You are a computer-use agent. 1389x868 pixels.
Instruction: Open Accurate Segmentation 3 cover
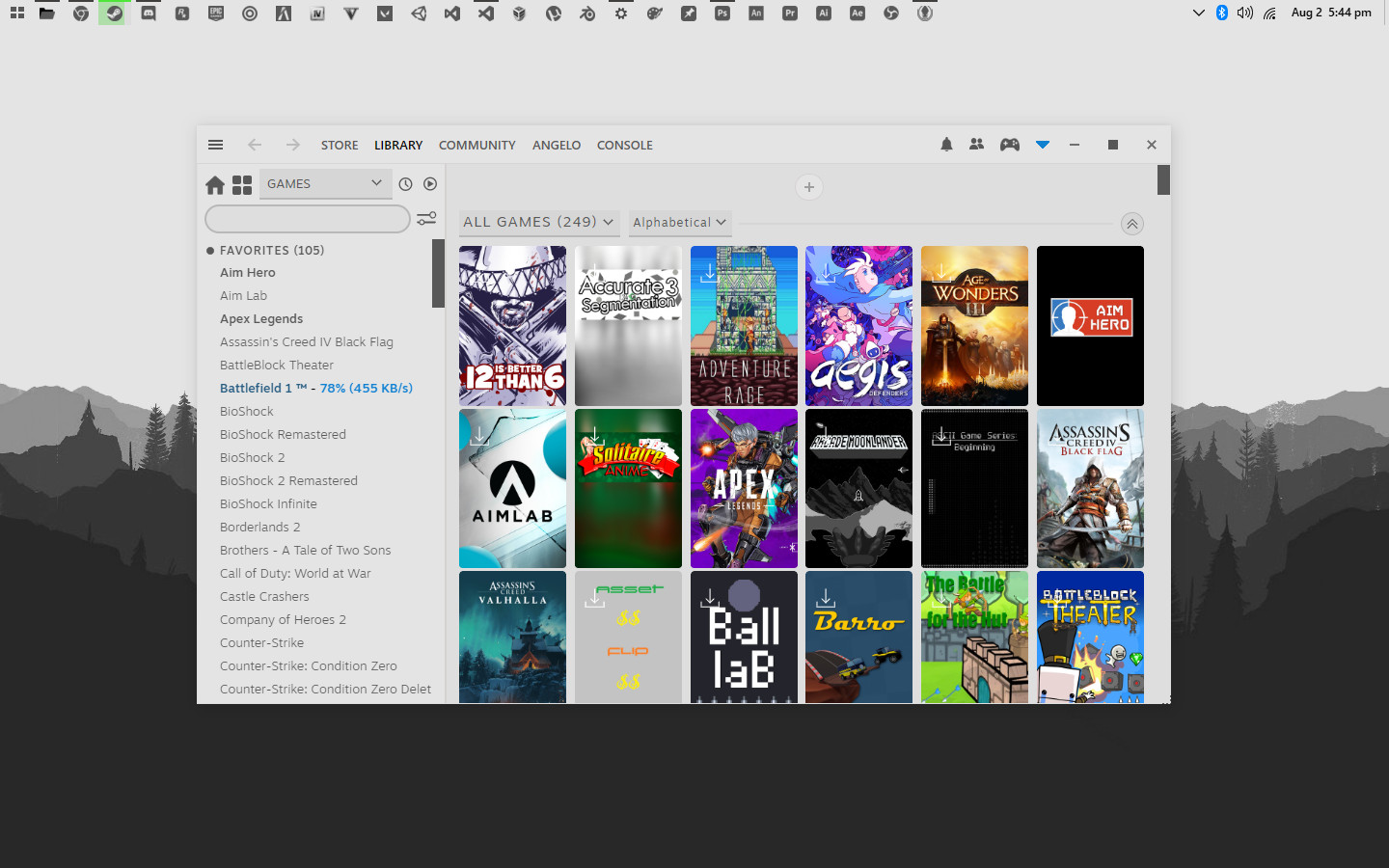coord(628,326)
